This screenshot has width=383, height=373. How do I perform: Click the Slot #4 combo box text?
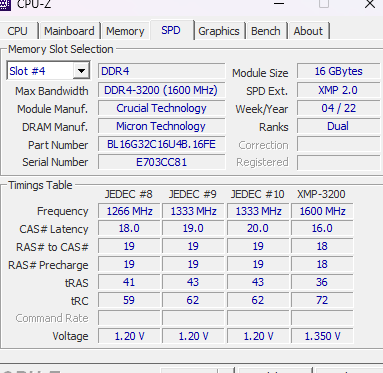[x=27, y=71]
